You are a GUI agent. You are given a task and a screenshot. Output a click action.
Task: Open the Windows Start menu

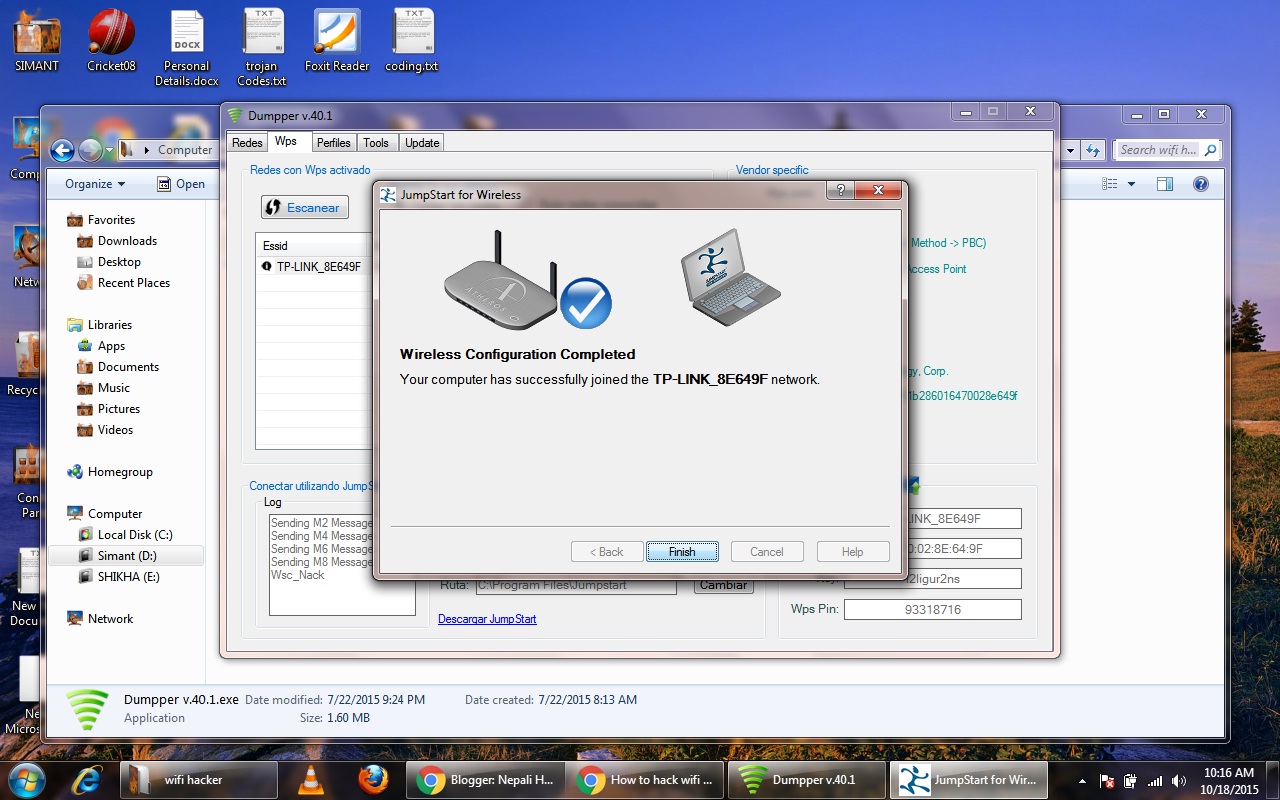24,780
